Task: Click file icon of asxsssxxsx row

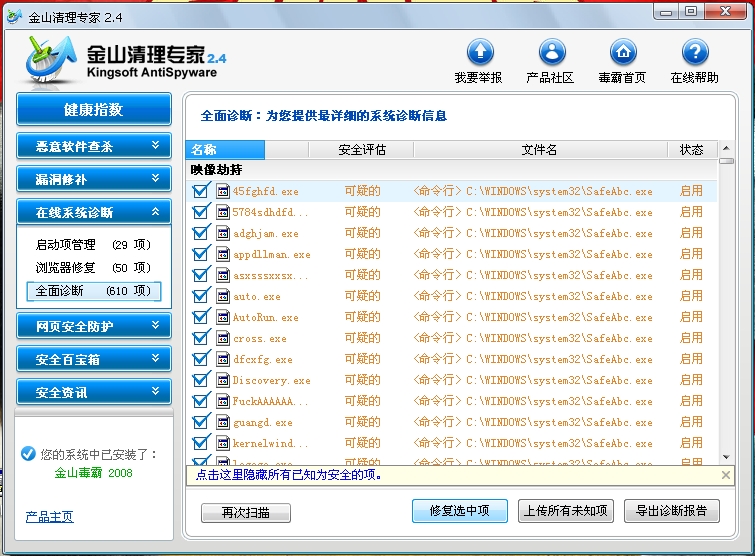Action: pos(222,275)
